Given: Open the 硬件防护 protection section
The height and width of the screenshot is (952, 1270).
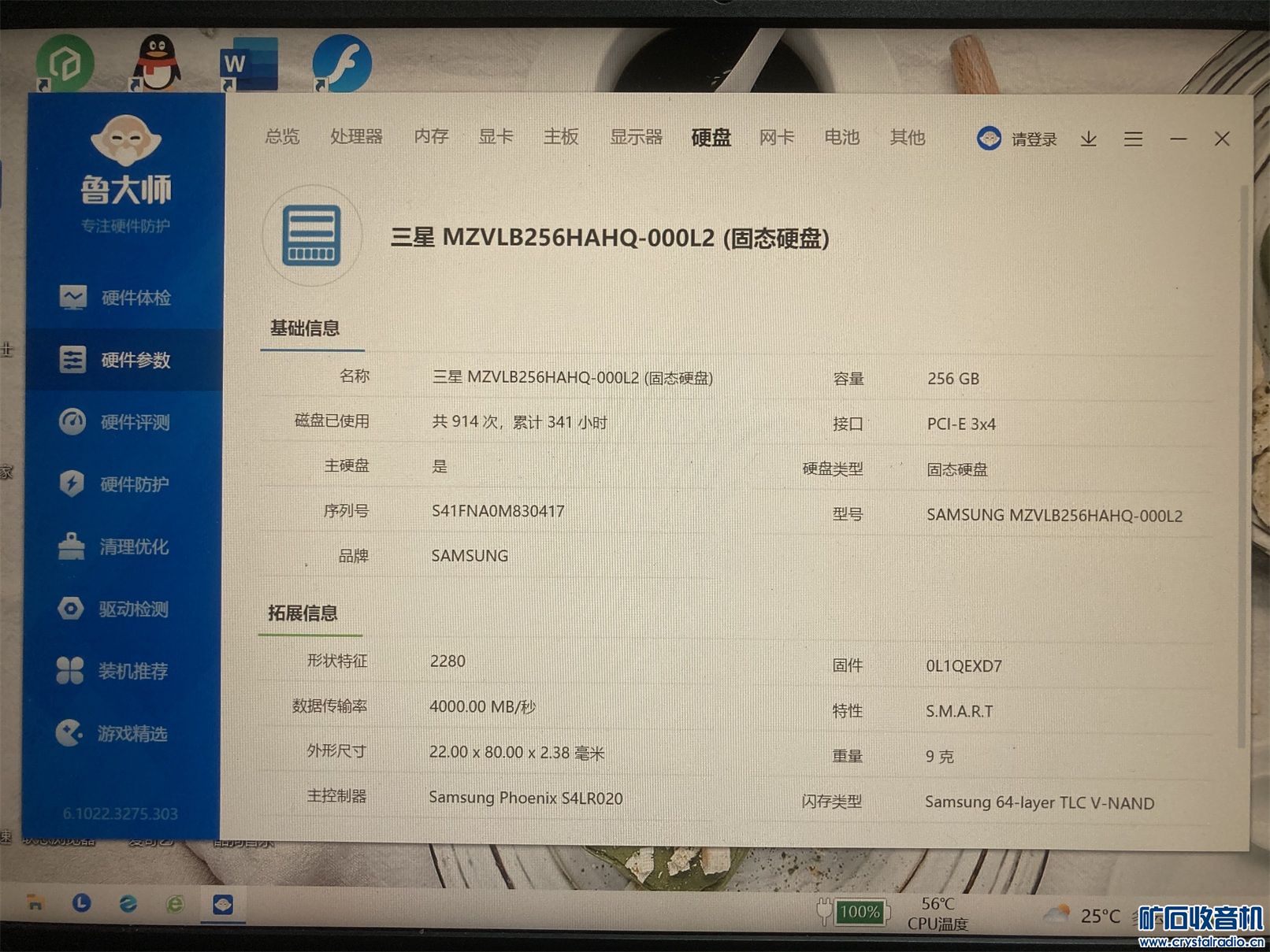Looking at the screenshot, I should tap(116, 483).
